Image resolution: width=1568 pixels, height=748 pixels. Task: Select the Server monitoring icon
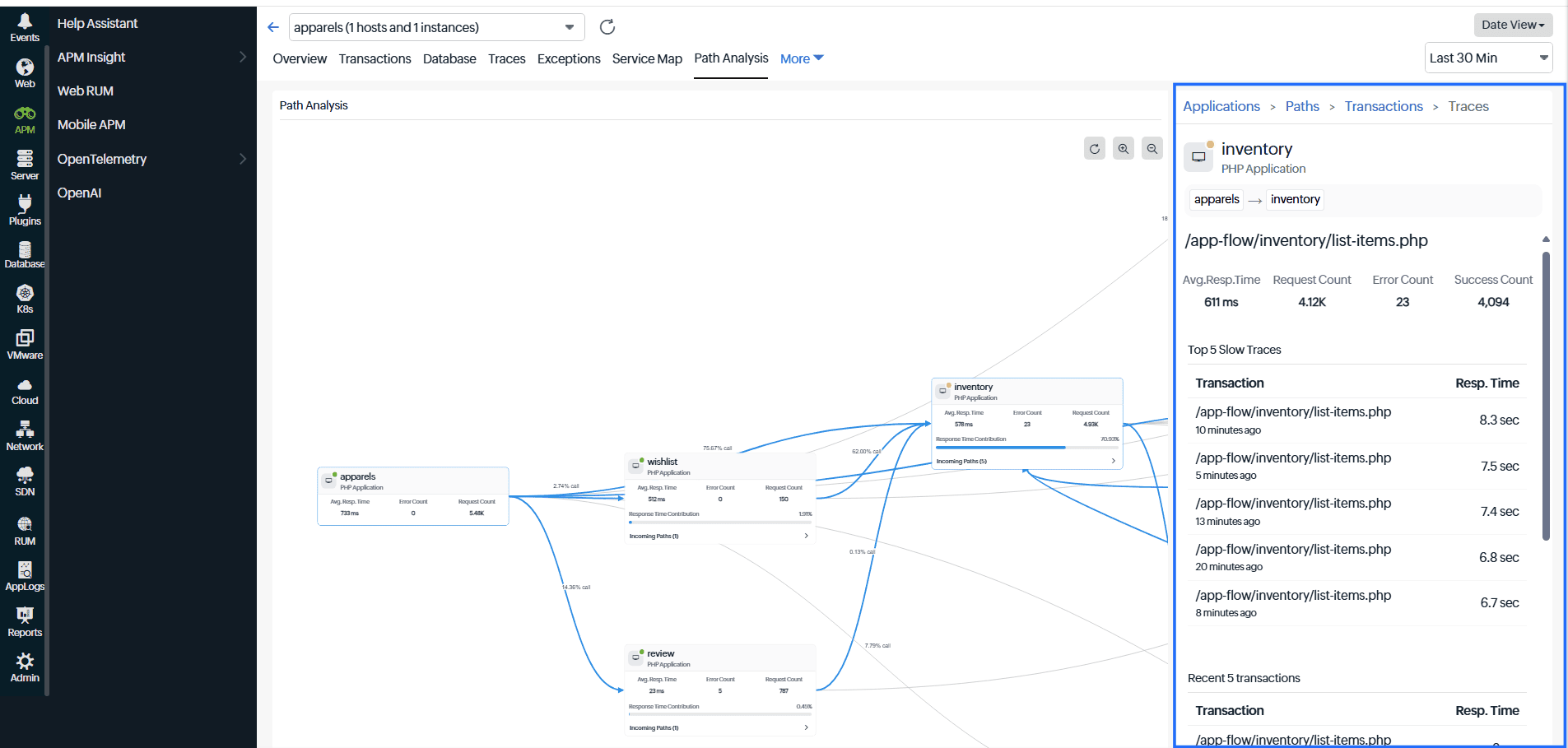click(x=24, y=163)
